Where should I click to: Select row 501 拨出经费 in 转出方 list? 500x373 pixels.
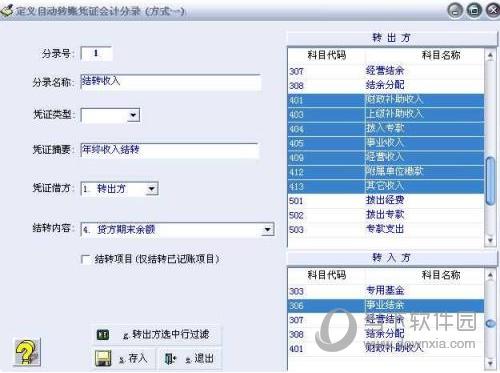pyautogui.click(x=386, y=201)
